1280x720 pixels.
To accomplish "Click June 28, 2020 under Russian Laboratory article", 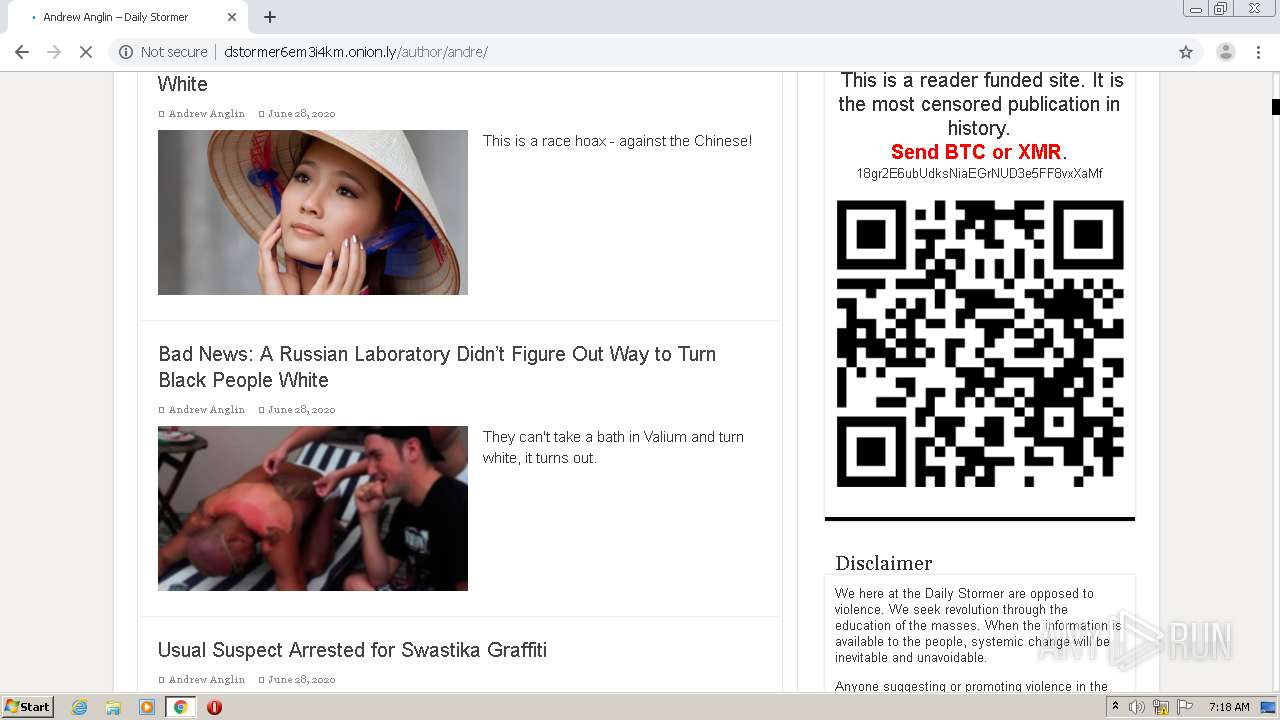I will tap(301, 409).
